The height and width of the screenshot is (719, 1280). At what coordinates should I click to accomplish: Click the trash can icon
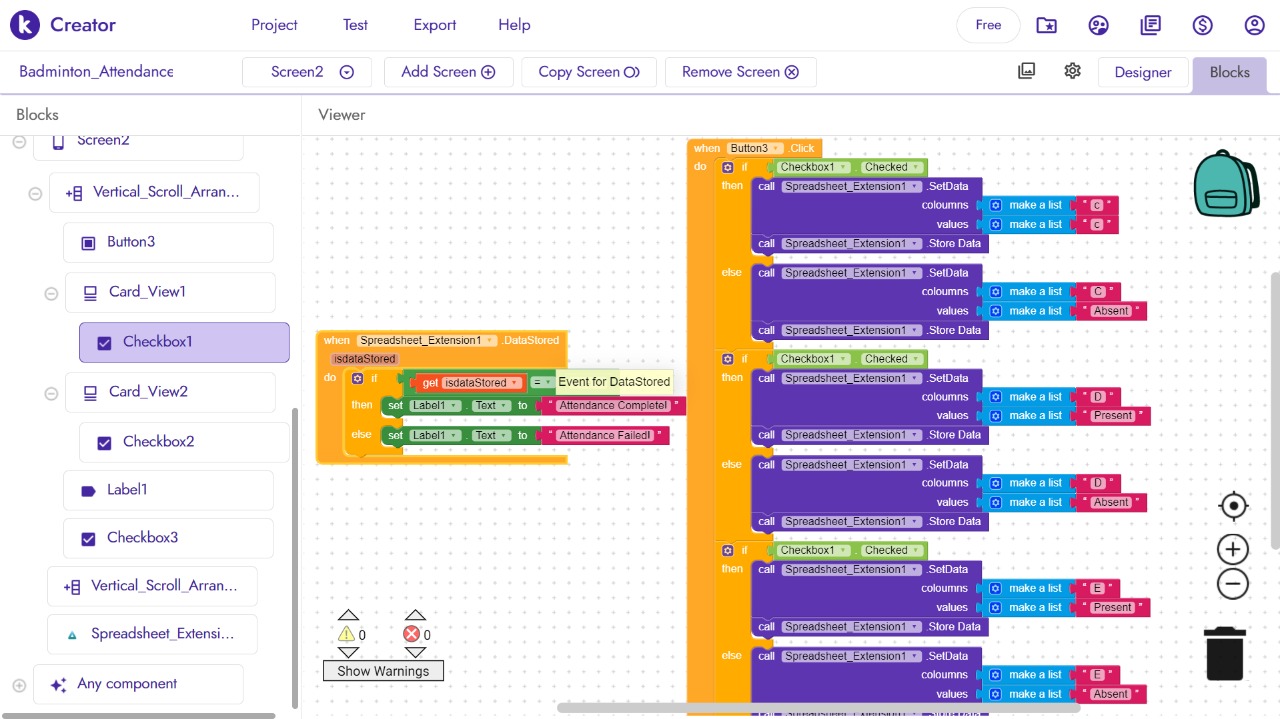(1225, 653)
